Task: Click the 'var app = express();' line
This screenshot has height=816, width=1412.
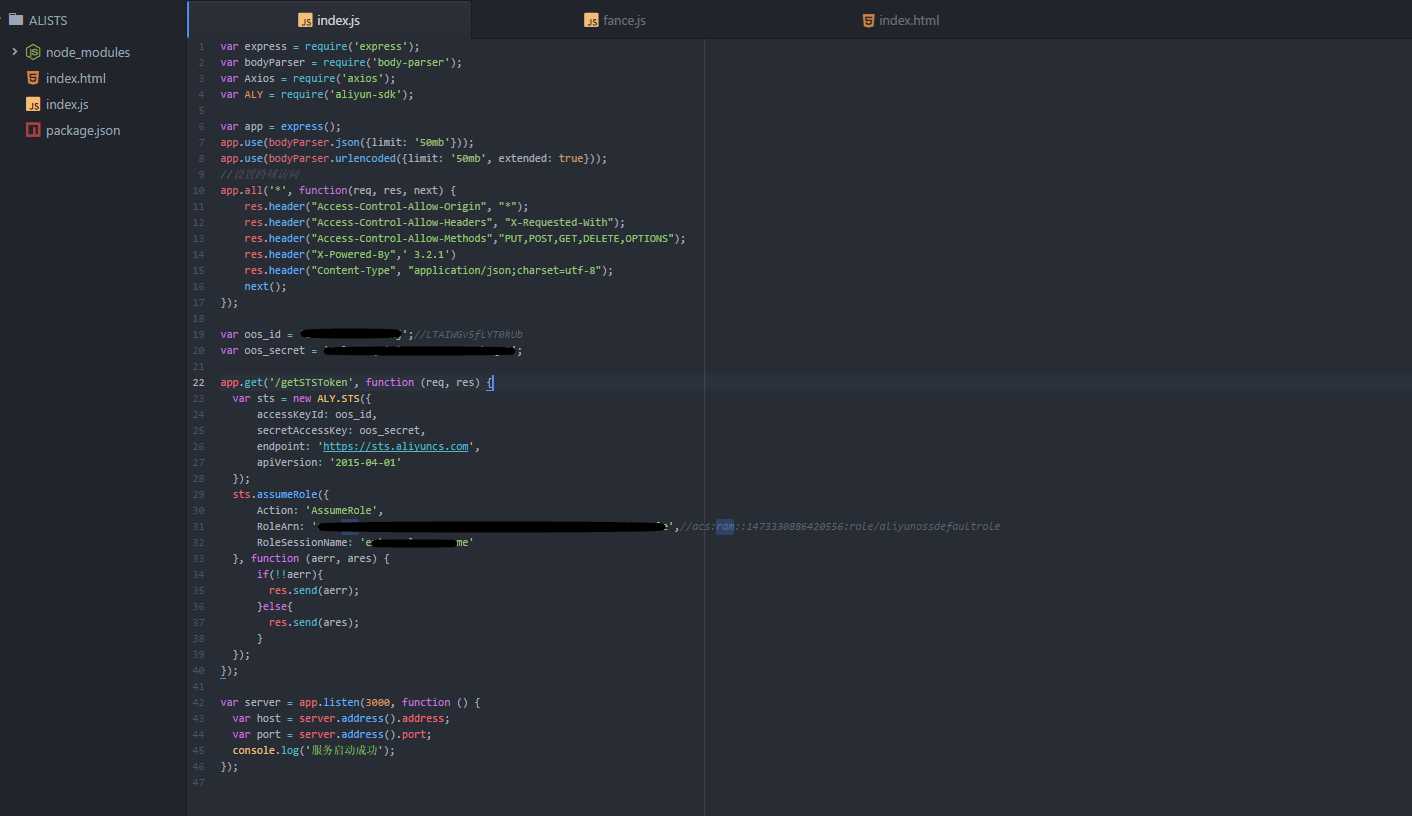Action: point(281,126)
